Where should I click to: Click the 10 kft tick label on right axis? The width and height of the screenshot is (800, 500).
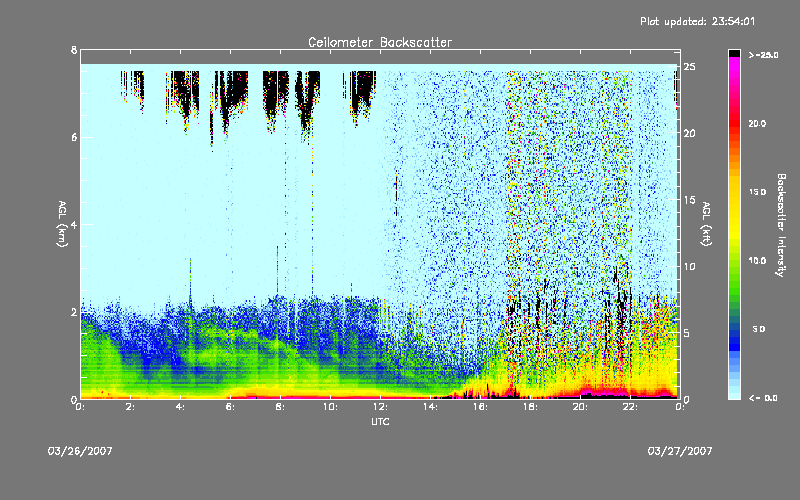tap(689, 266)
